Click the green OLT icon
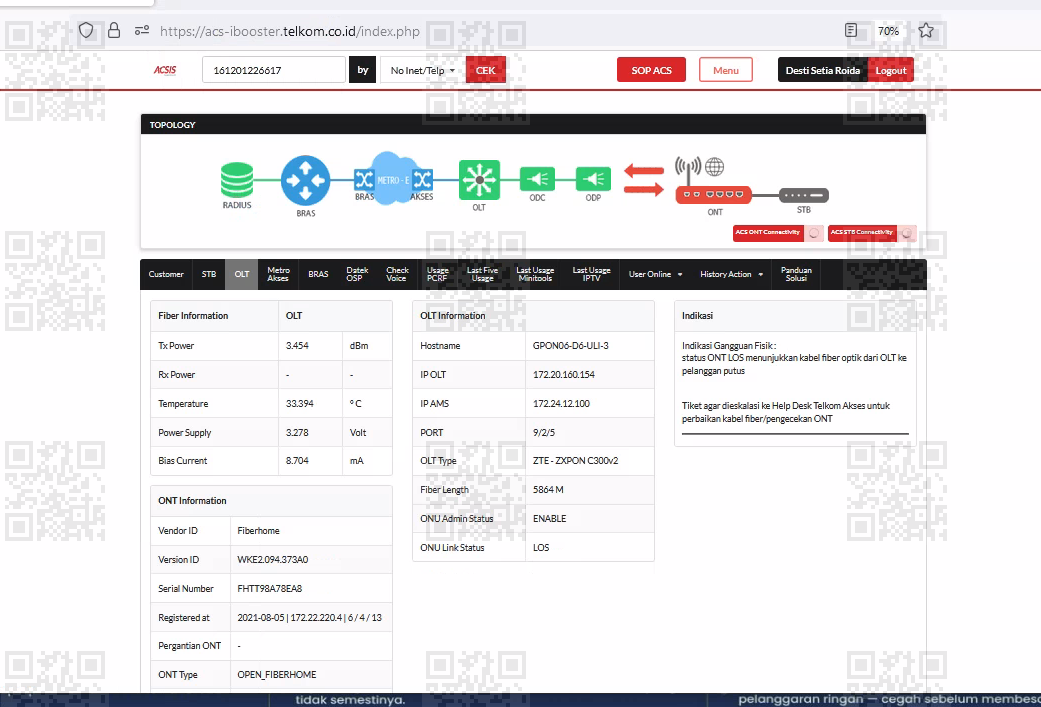 pos(479,180)
